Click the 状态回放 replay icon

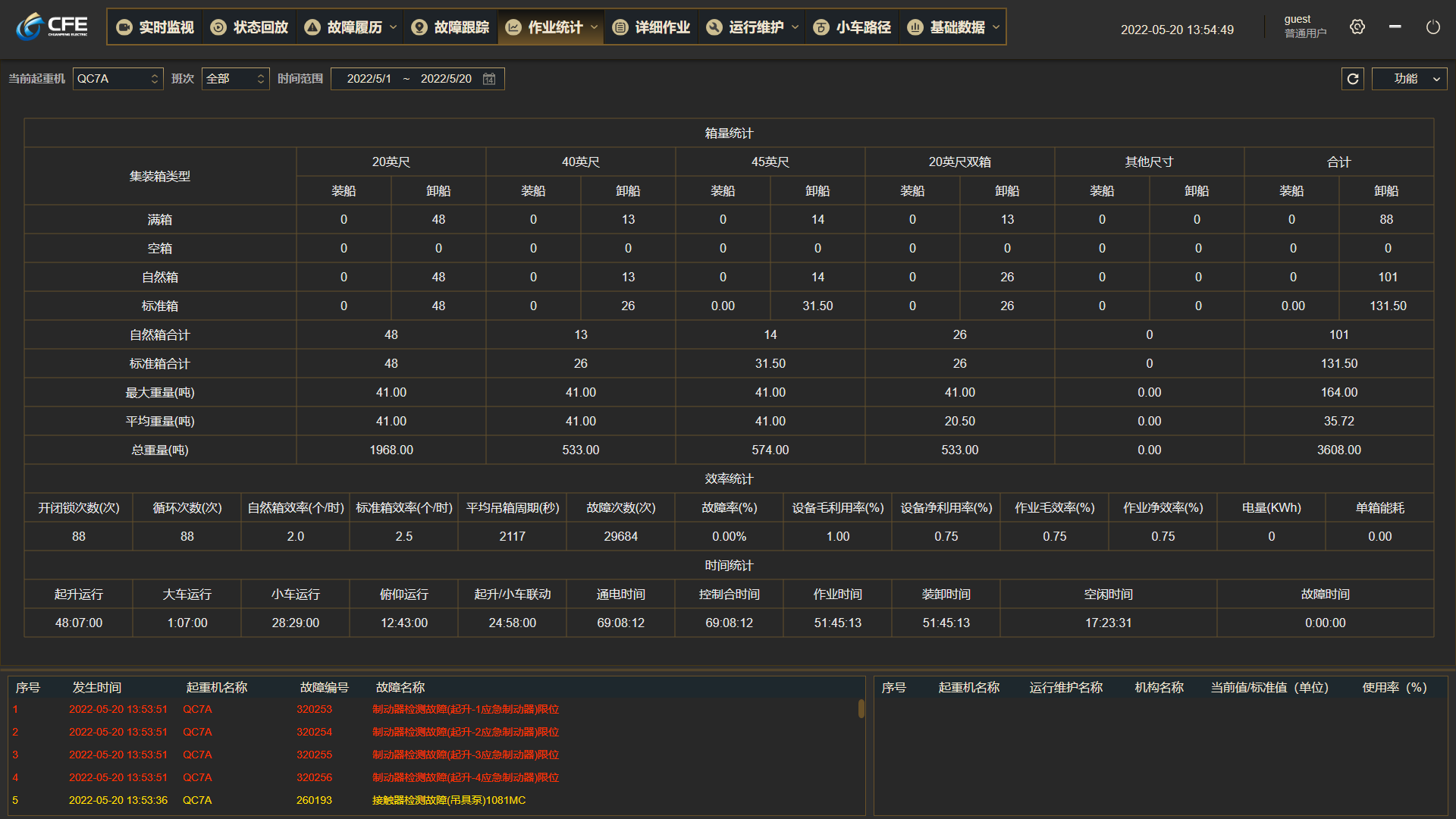218,27
